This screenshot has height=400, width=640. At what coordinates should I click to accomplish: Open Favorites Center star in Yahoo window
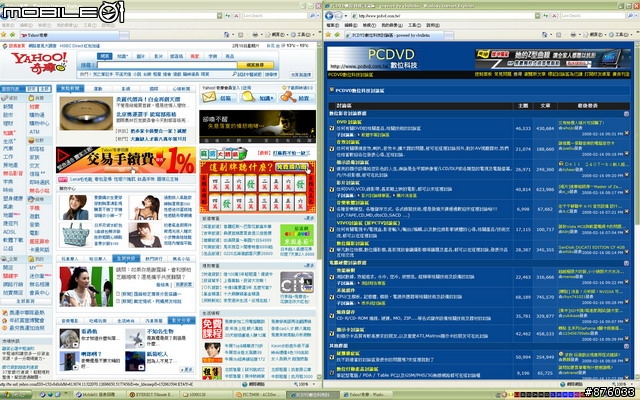click(4, 35)
